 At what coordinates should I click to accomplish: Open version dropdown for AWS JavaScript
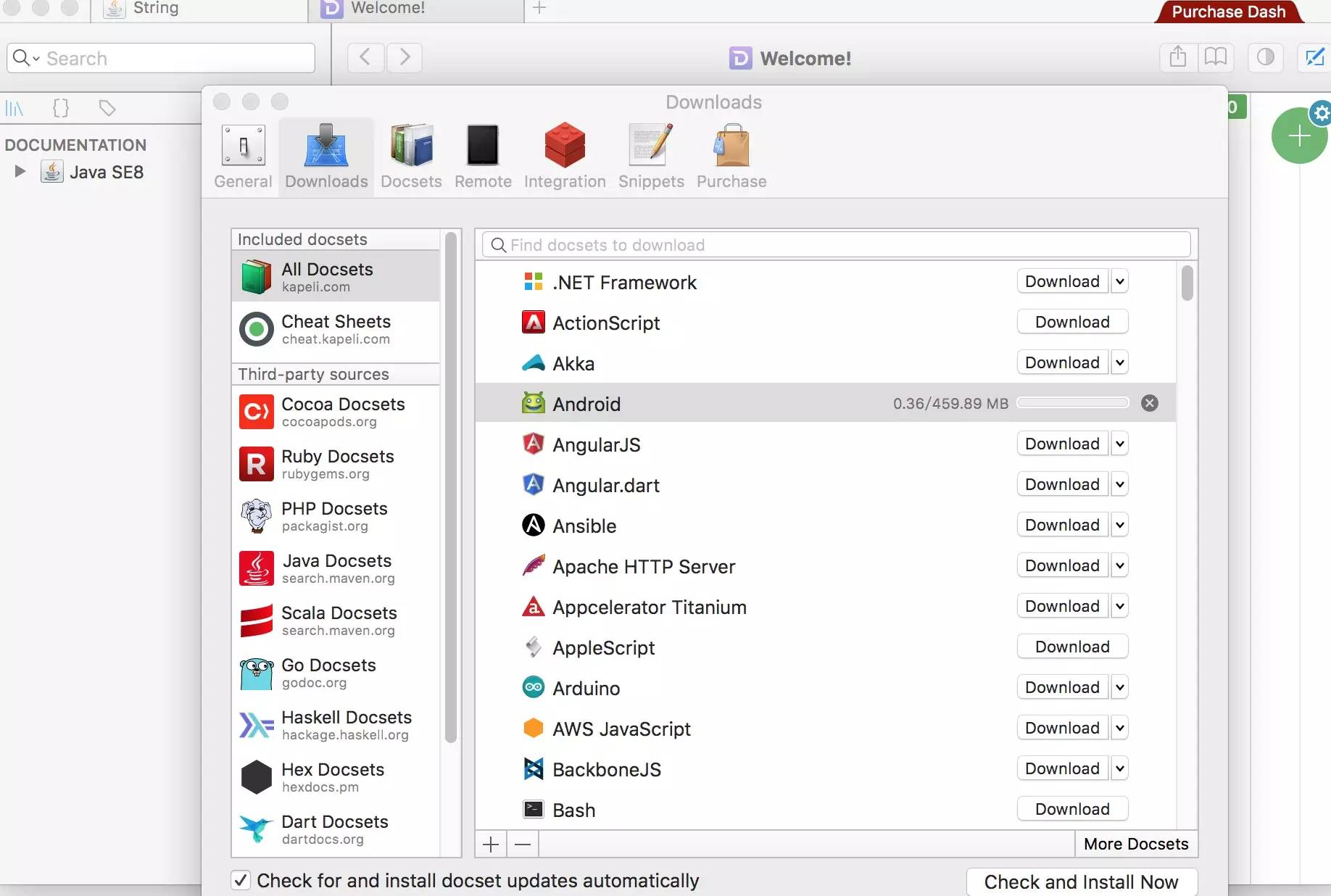(1120, 728)
